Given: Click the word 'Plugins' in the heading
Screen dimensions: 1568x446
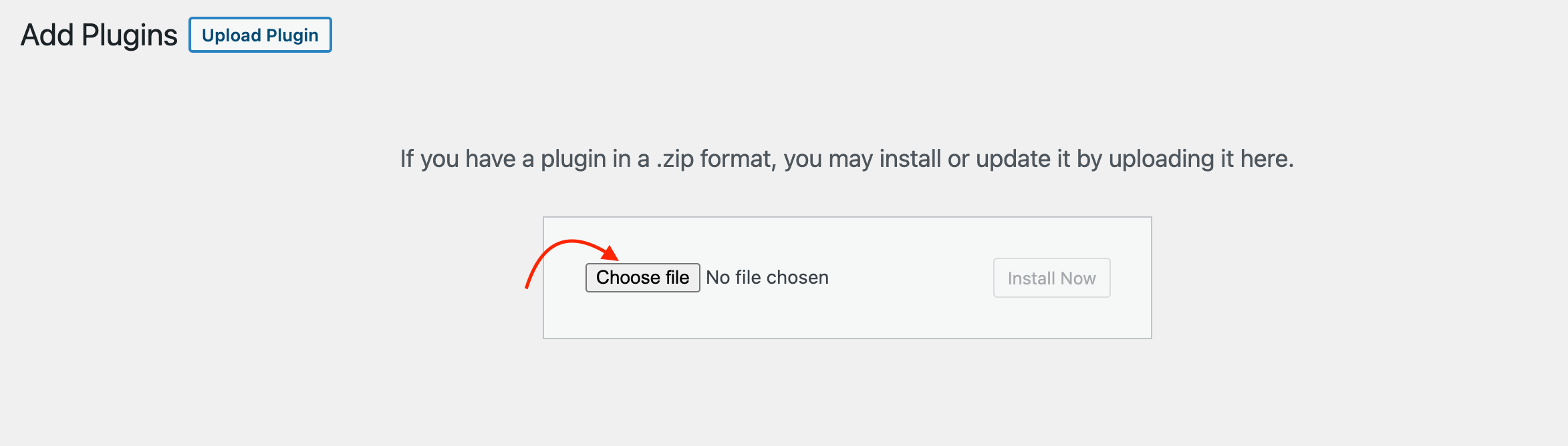Looking at the screenshot, I should [129, 35].
